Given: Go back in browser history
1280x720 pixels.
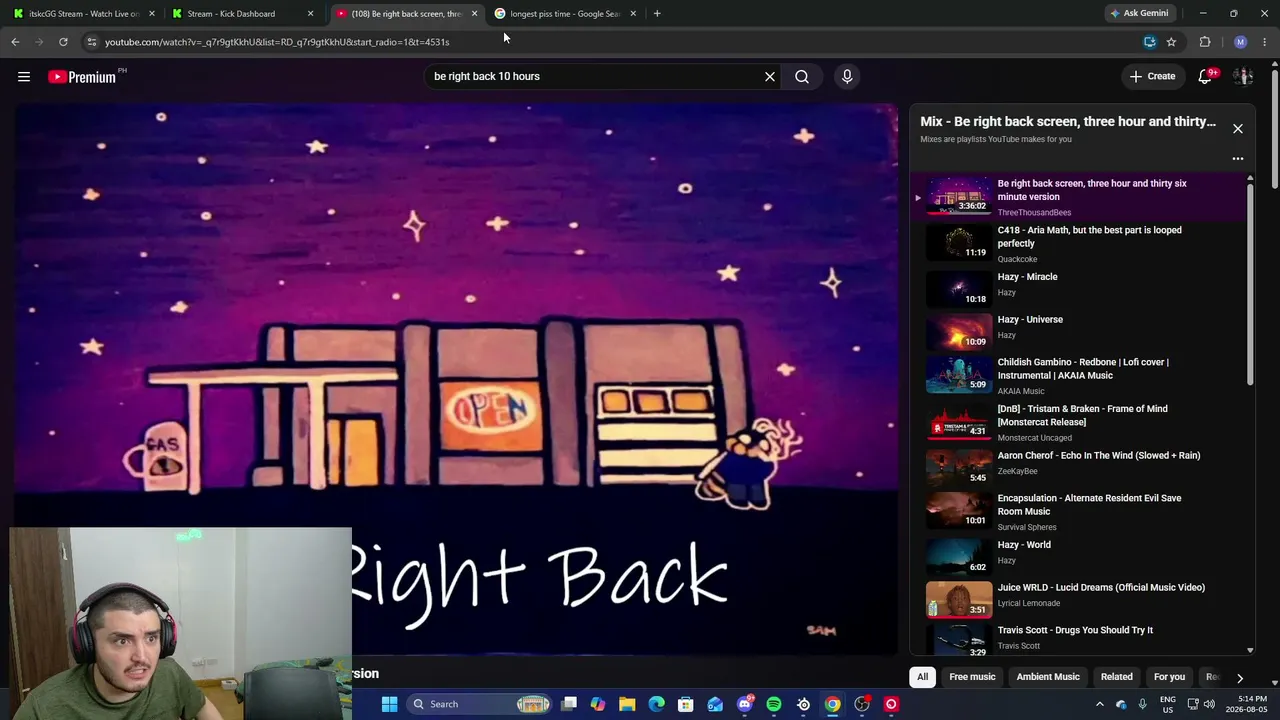Looking at the screenshot, I should point(15,42).
